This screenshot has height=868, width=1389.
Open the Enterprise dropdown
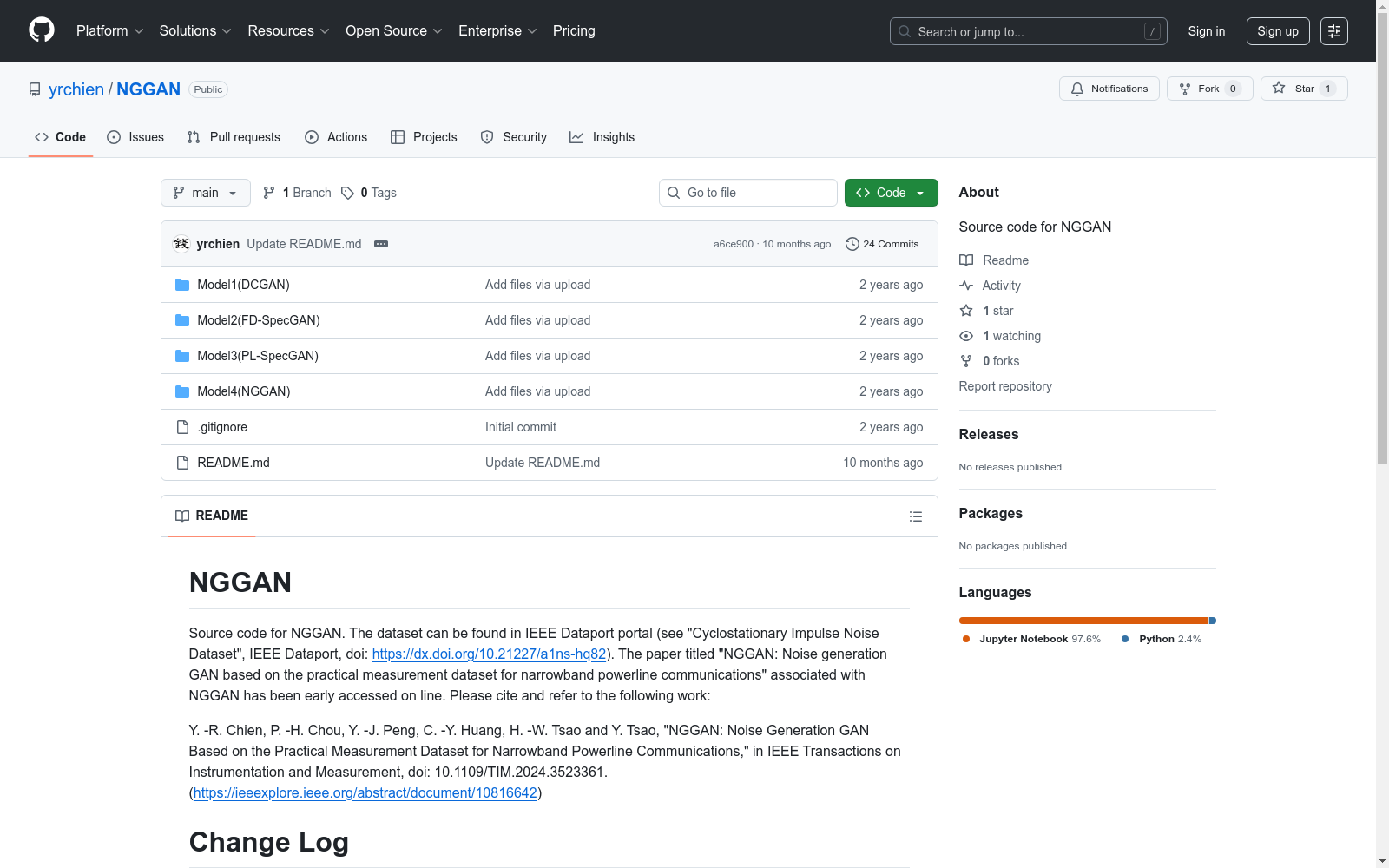[497, 30]
